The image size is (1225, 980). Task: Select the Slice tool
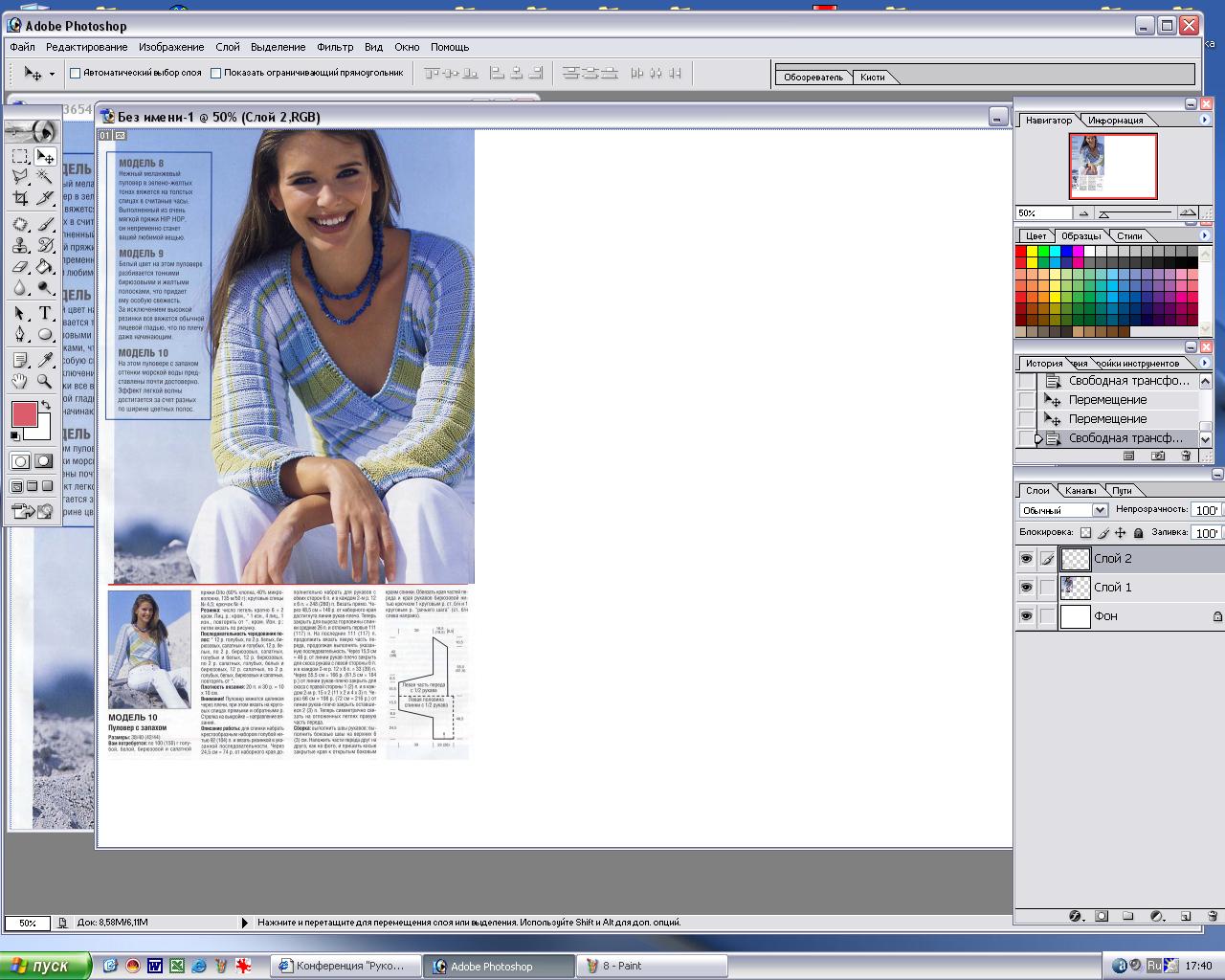click(x=45, y=198)
